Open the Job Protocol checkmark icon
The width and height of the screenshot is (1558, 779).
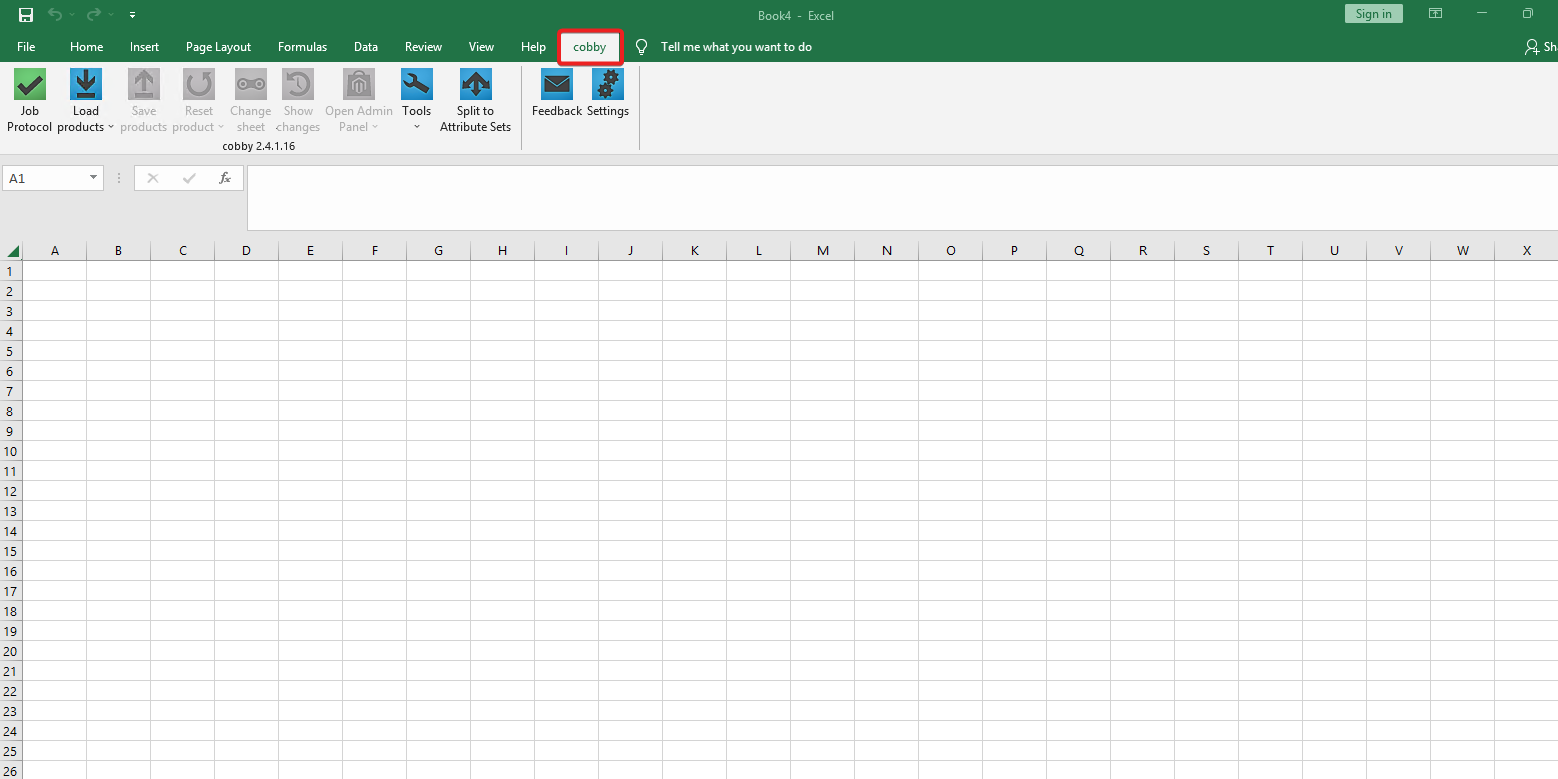30,84
